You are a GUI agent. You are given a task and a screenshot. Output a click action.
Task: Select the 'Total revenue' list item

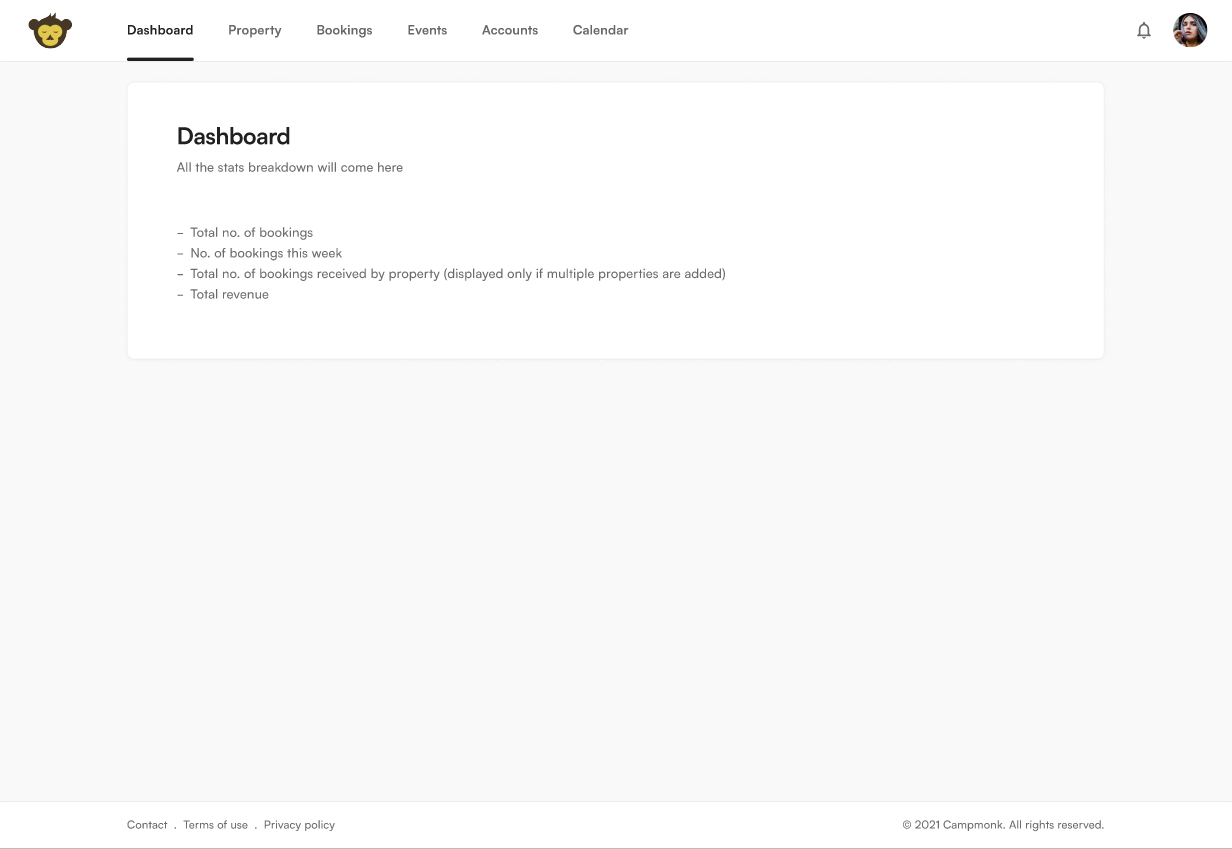(229, 294)
